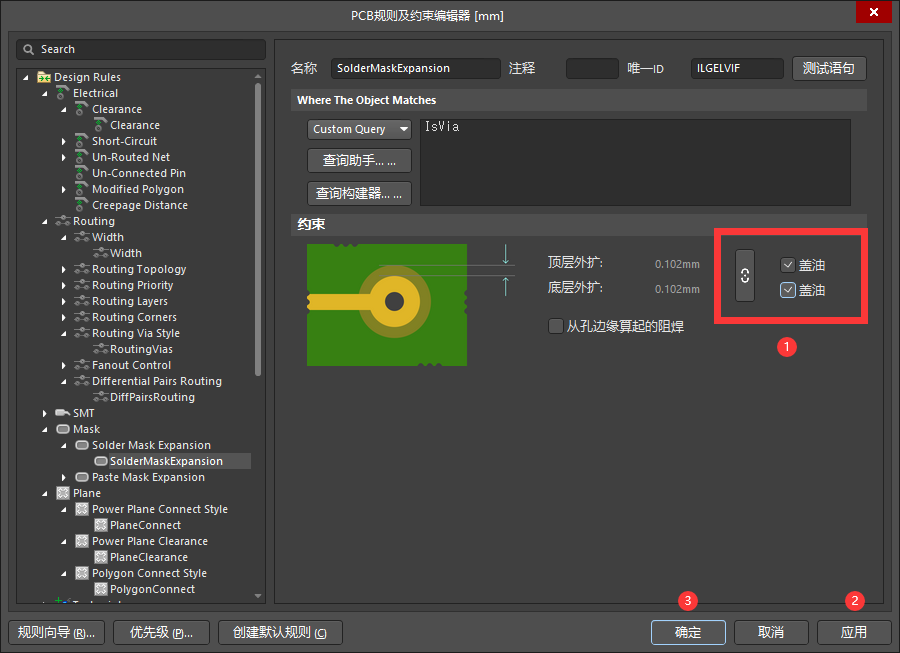Click the Paste Mask Expansion rule icon
Viewport: 900px width, 653px height.
point(82,477)
